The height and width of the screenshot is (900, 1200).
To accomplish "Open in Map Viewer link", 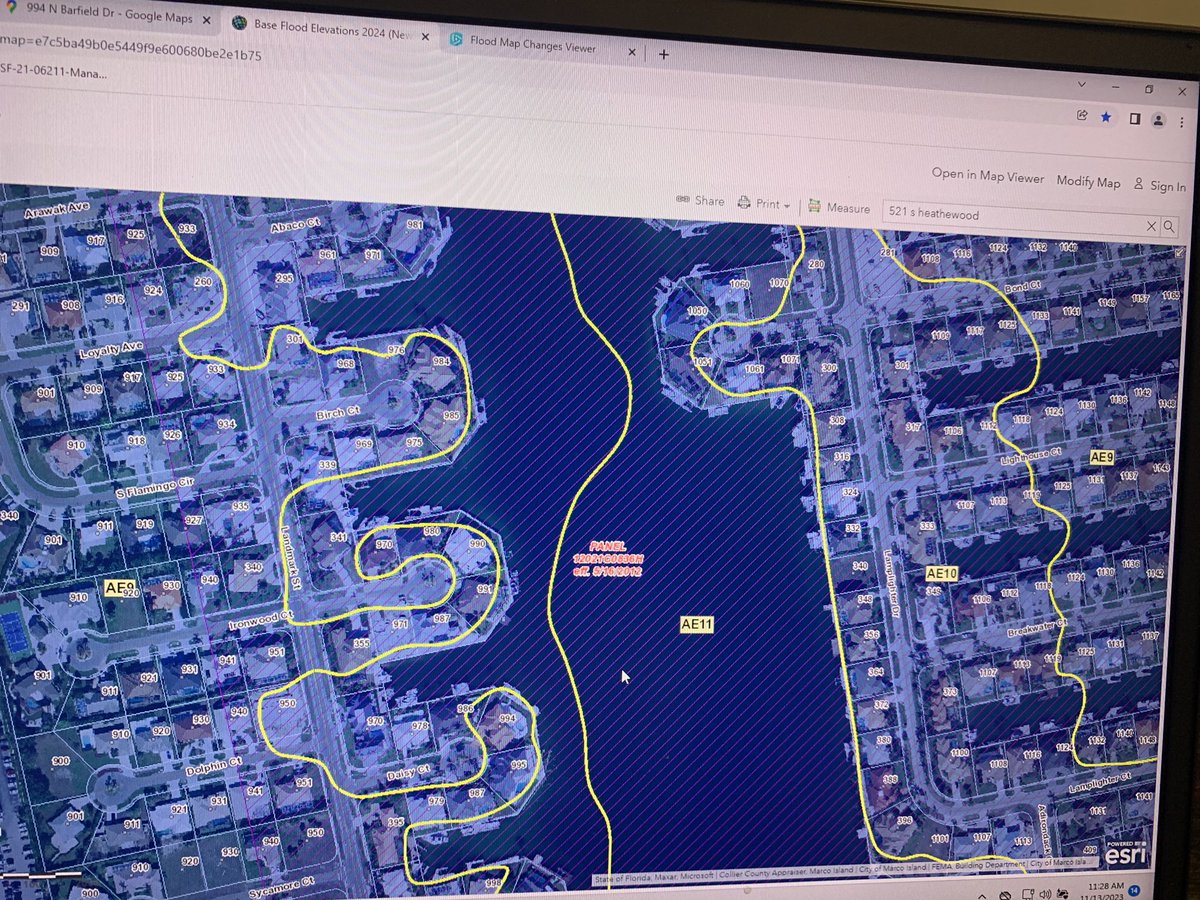I will tap(988, 175).
